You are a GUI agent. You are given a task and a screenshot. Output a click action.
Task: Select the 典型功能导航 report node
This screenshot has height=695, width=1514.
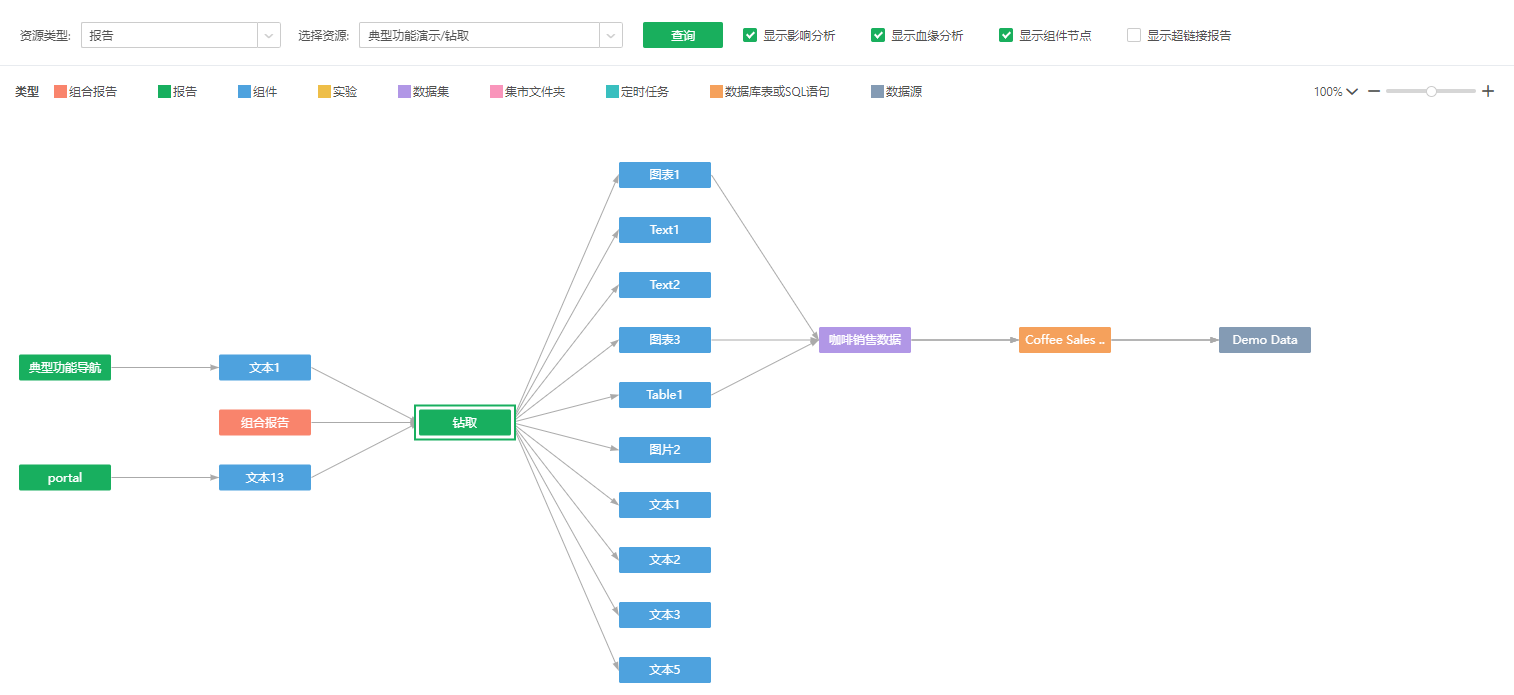65,368
